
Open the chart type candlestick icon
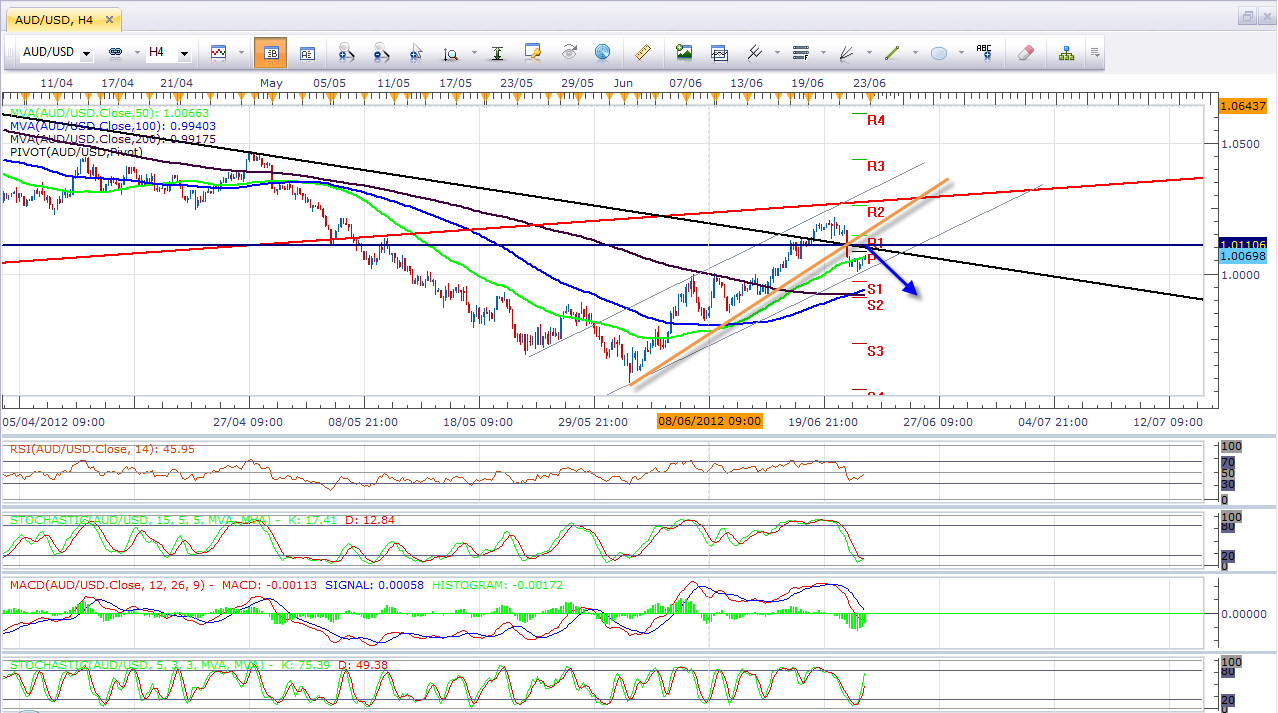[x=218, y=52]
